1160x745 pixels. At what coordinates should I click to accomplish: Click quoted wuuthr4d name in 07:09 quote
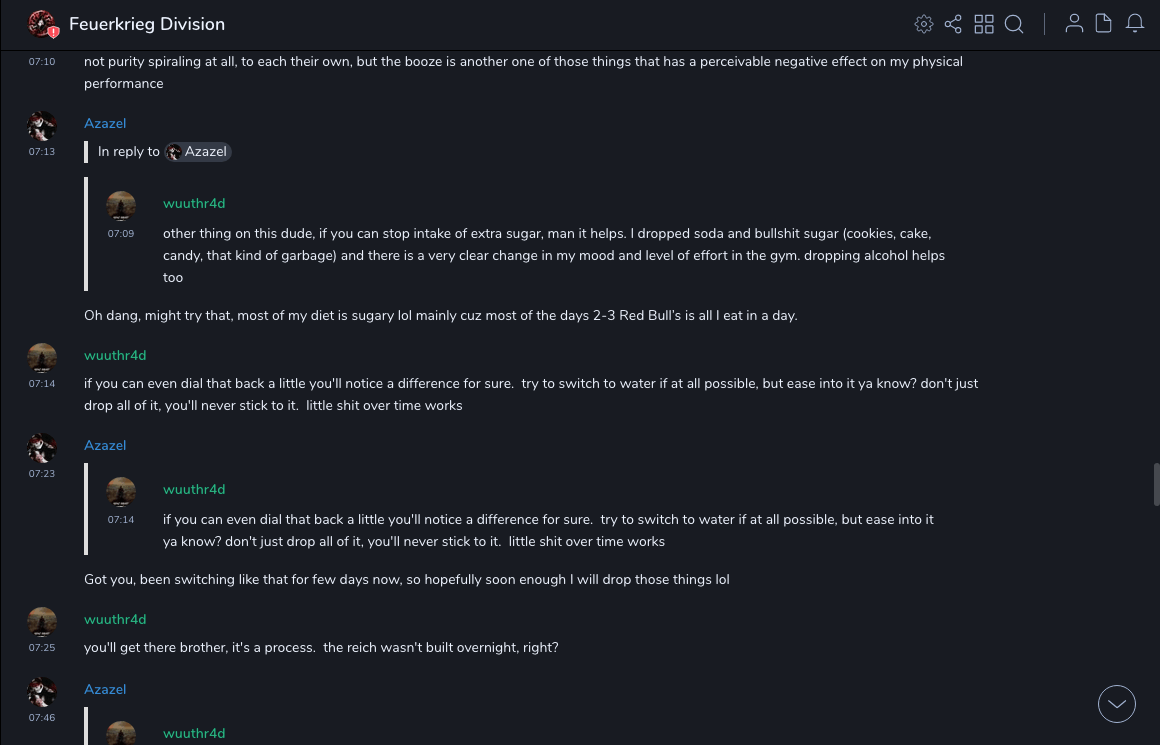[194, 203]
